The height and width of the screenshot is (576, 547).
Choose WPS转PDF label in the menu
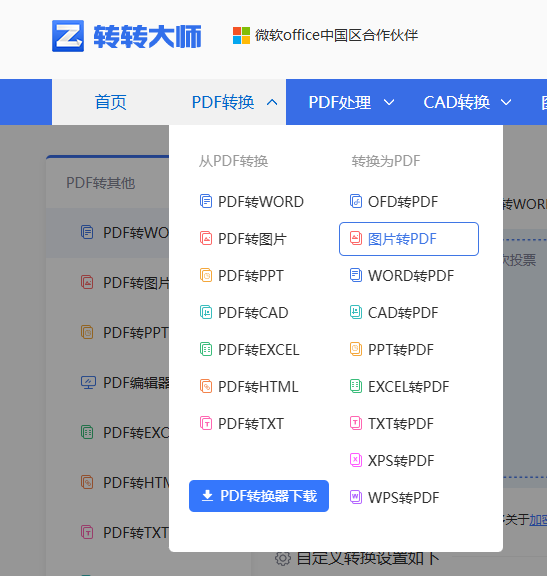403,498
